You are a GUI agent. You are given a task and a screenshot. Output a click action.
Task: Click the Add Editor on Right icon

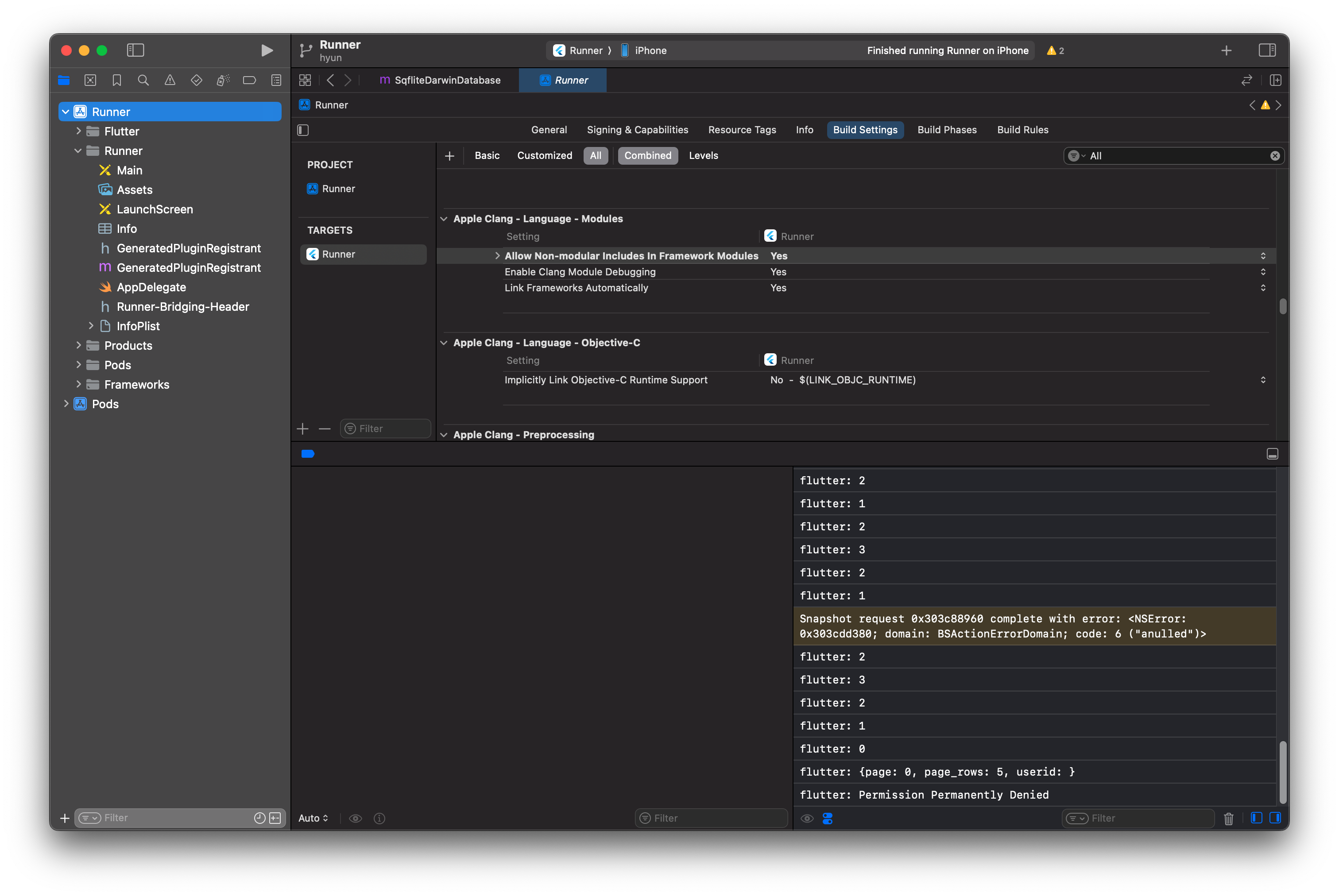coord(1276,81)
